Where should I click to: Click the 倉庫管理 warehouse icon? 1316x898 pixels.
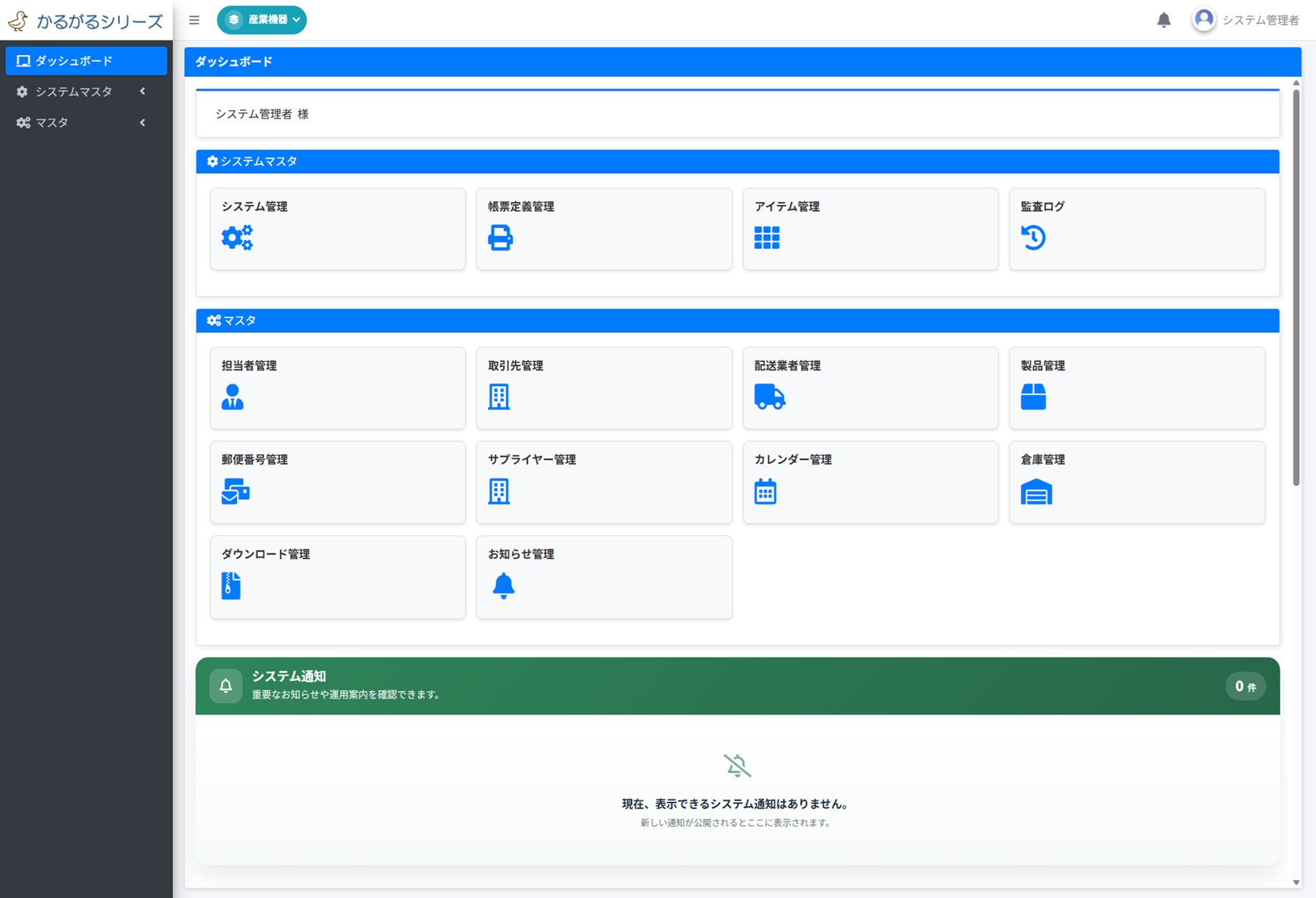coord(1036,492)
